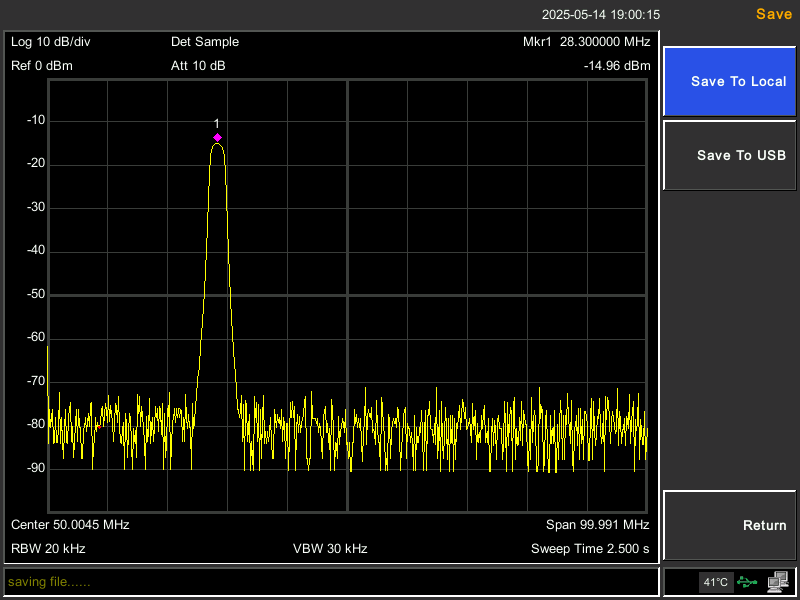
Task: Click the Det Sample detector label
Action: (x=205, y=42)
